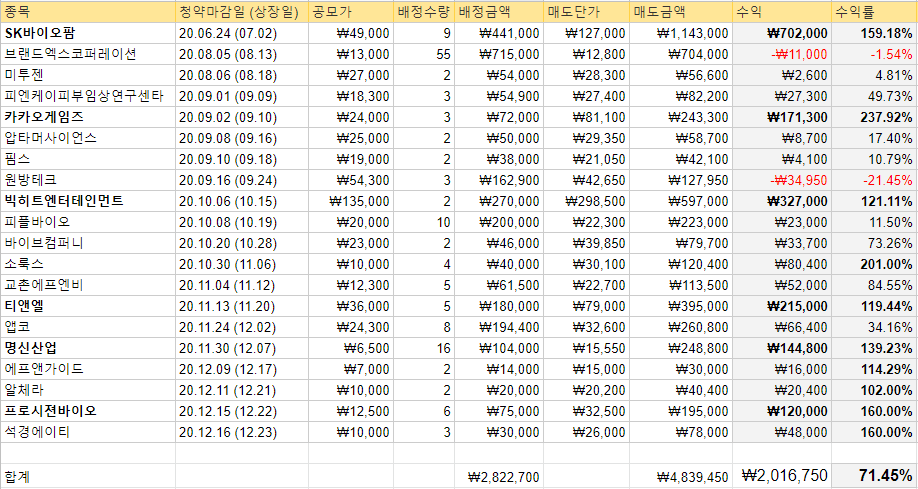Select the 매도단가 header cell
The width and height of the screenshot is (918, 489).
[586, 12]
